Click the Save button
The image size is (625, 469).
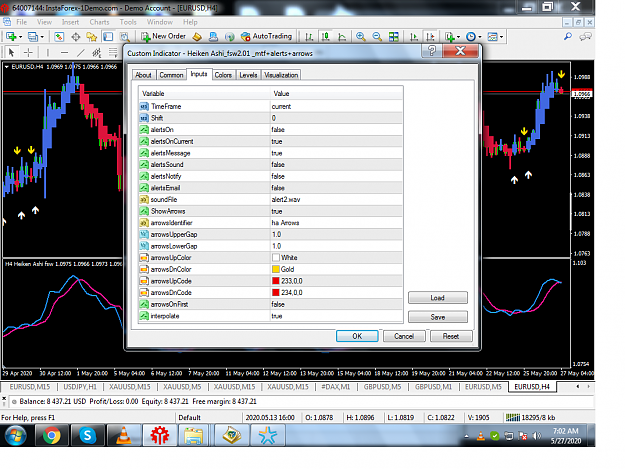438,317
